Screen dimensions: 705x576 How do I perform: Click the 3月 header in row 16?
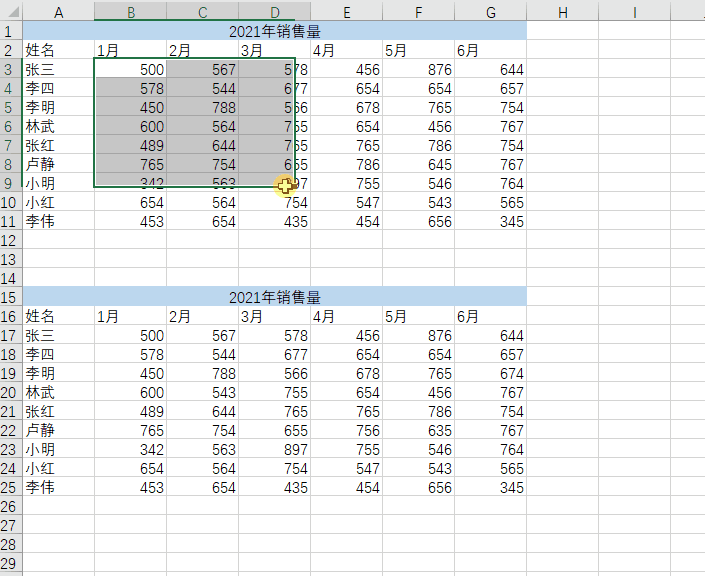(275, 316)
